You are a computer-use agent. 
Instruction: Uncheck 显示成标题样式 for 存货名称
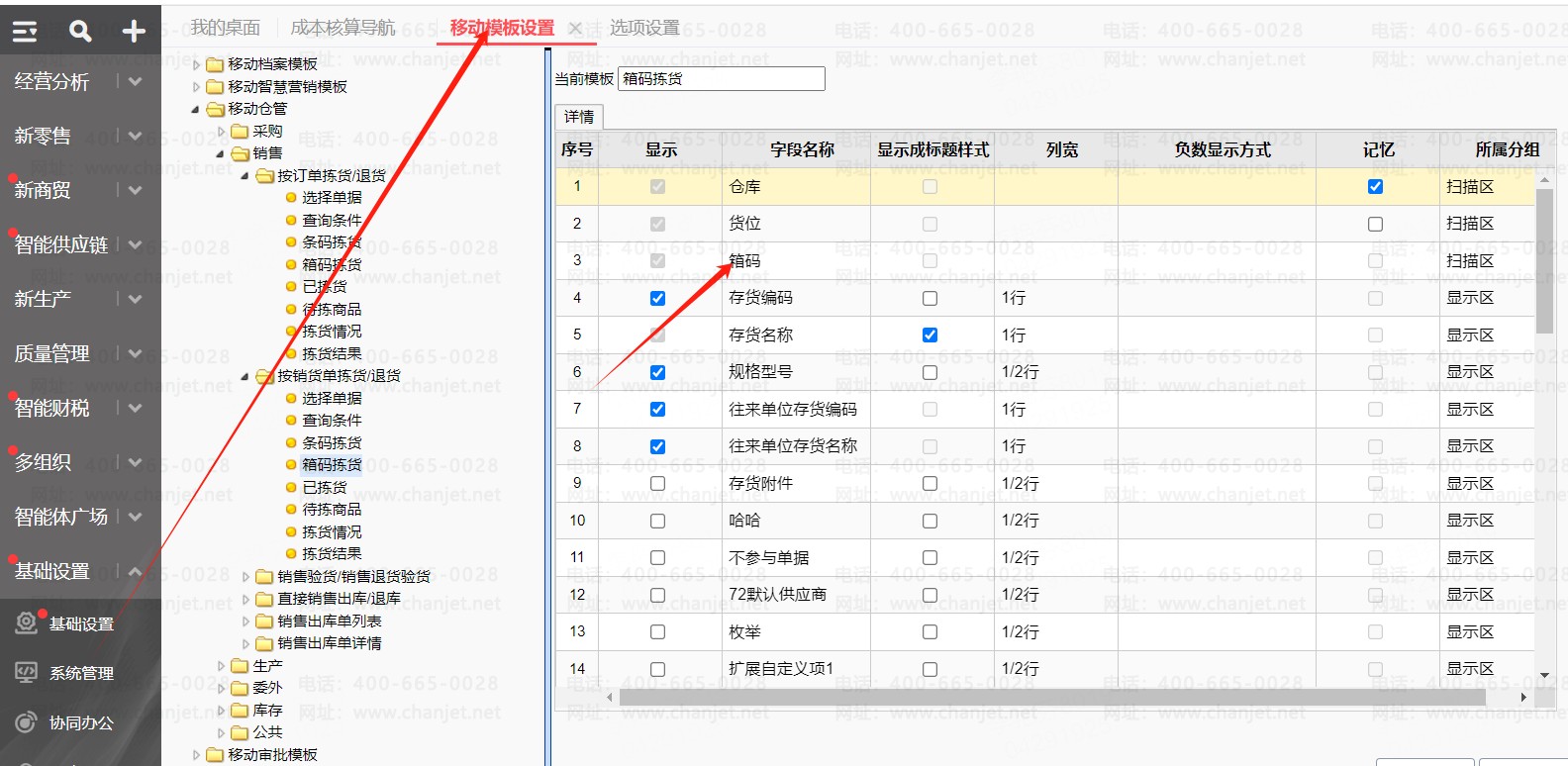(x=930, y=335)
